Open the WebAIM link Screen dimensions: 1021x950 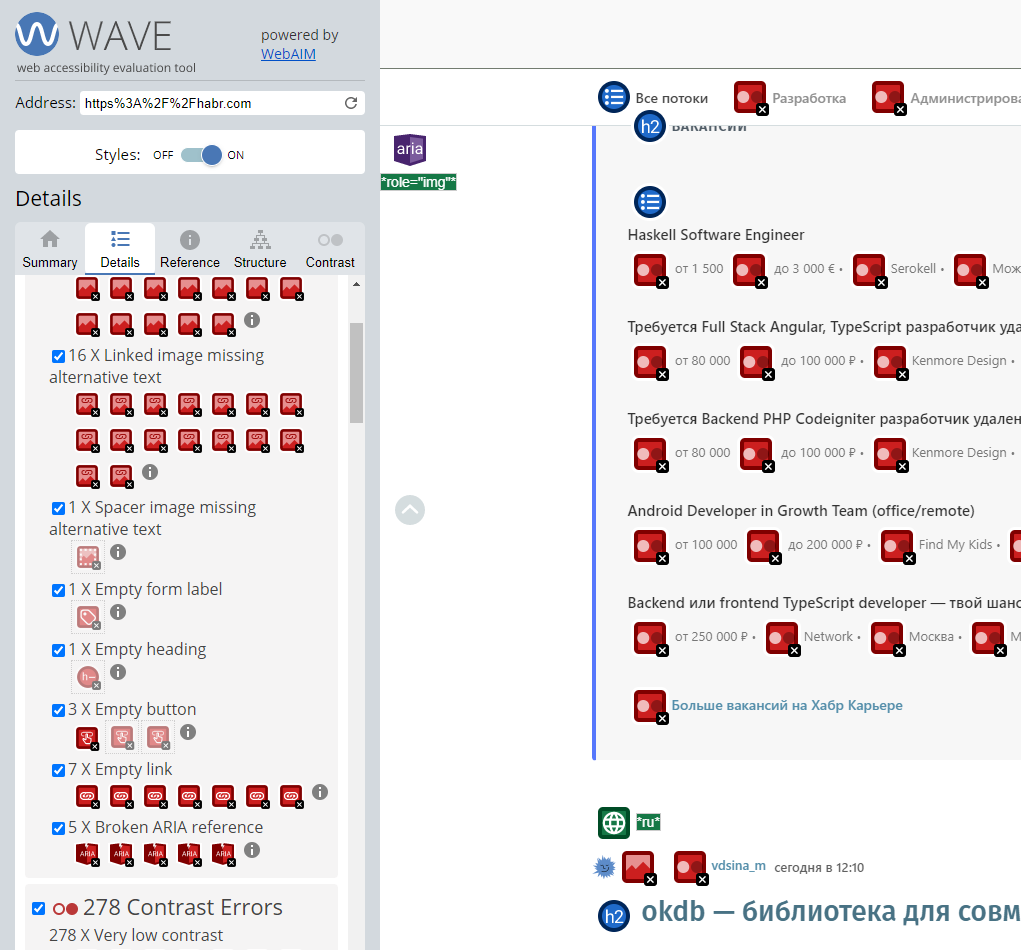288,54
